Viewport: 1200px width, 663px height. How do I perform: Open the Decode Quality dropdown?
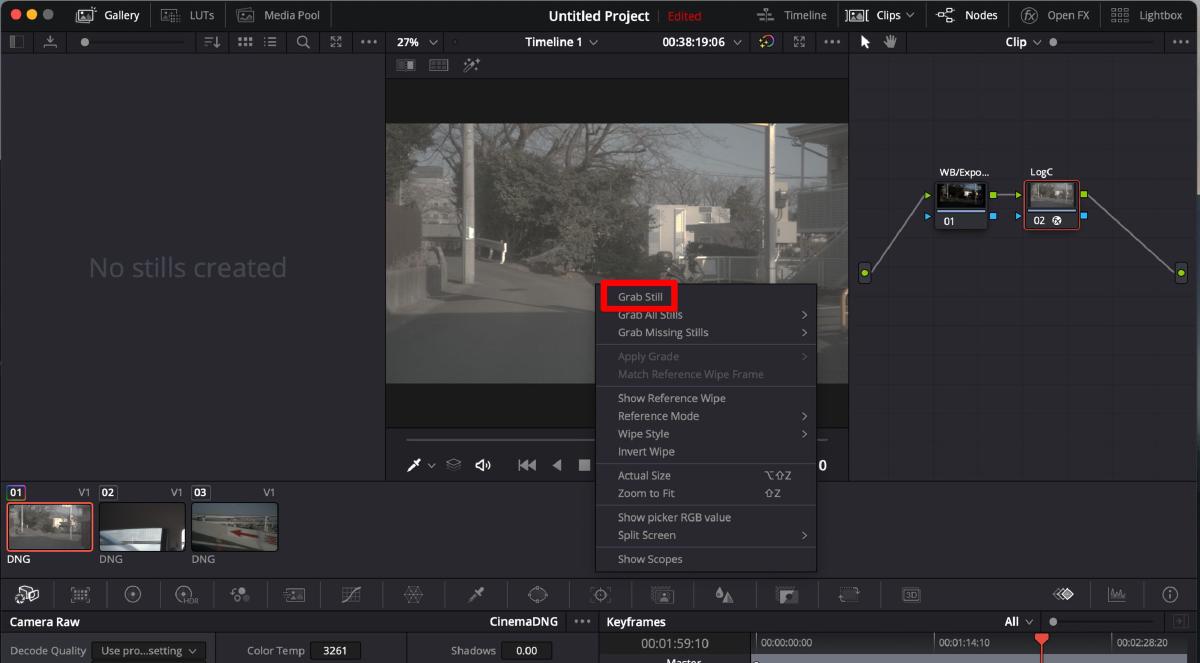[x=148, y=650]
